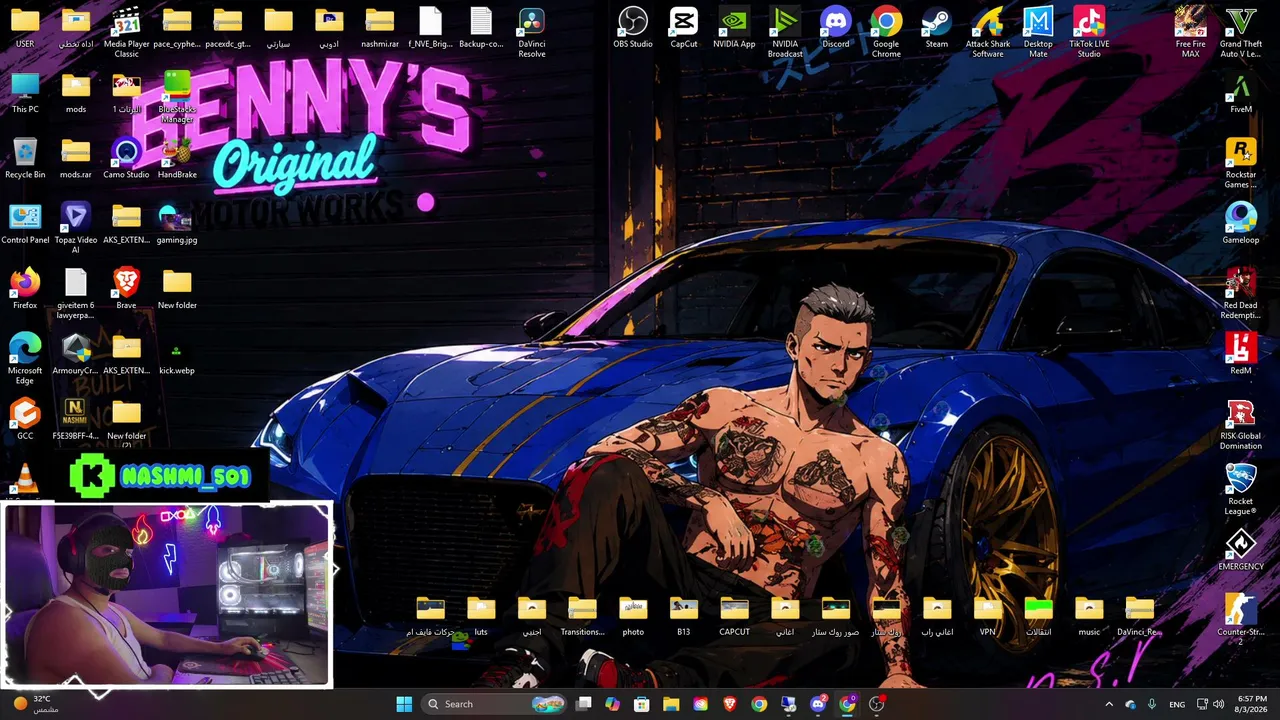Screen dimensions: 1280x720
Task: Open the weather widget showing 32°C
Action: [x=38, y=704]
